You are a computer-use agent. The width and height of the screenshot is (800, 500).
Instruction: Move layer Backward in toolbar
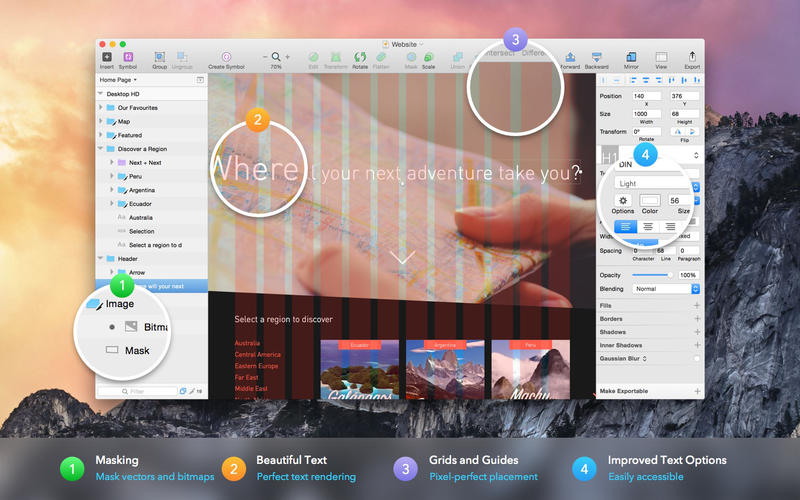point(597,57)
